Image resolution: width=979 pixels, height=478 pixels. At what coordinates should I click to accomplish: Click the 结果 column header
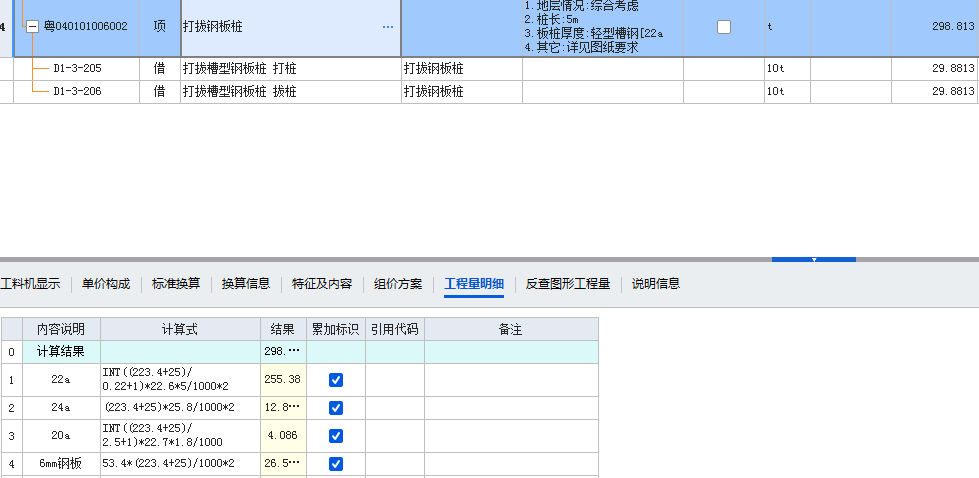pyautogui.click(x=283, y=329)
